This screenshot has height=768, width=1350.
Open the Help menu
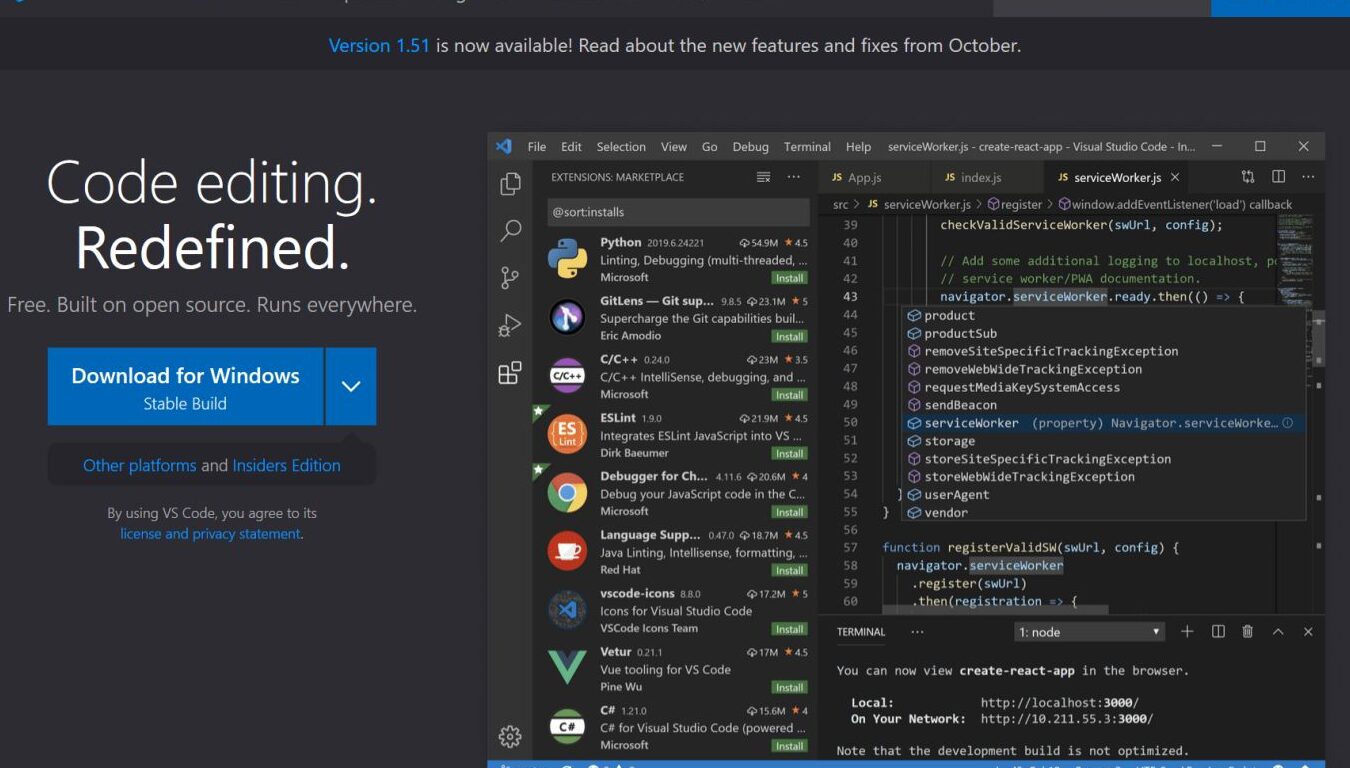coord(858,147)
